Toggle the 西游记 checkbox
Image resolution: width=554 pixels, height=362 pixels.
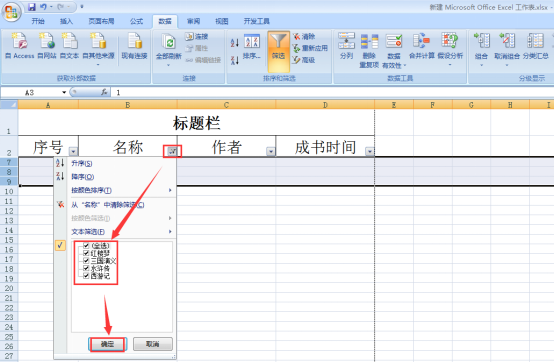pos(86,276)
